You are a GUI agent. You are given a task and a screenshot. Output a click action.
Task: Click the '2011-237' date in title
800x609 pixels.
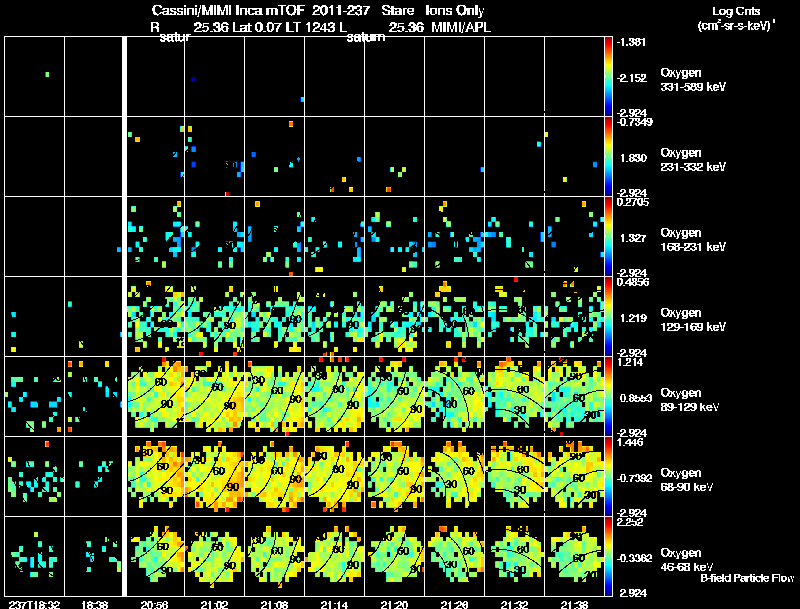tap(339, 10)
